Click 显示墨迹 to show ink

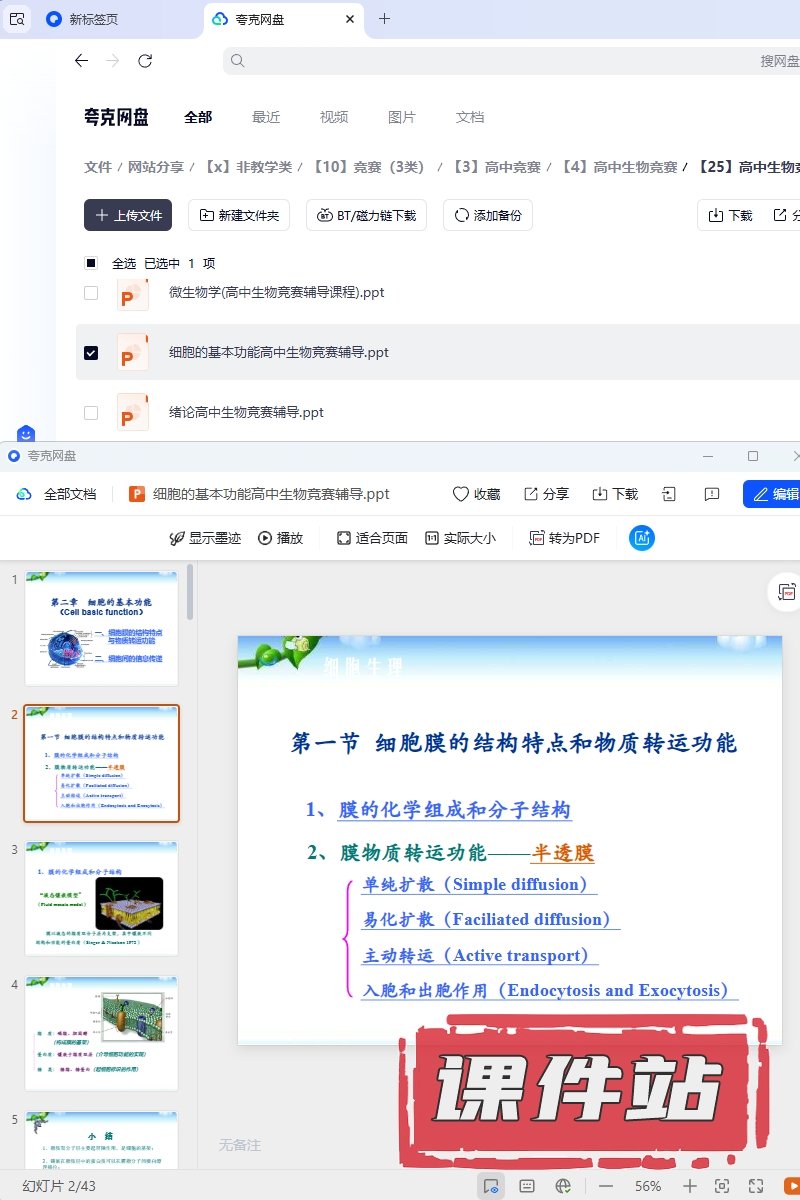coord(205,538)
